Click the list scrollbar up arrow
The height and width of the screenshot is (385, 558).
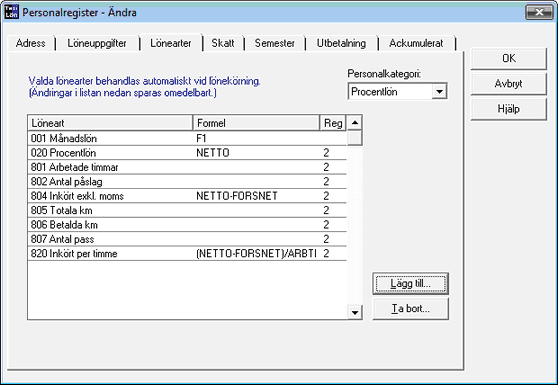pyautogui.click(x=354, y=123)
